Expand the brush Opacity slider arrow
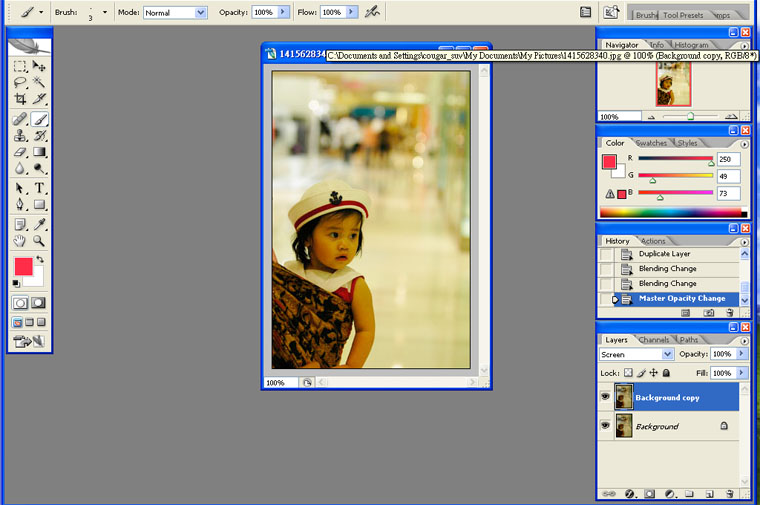760x505 pixels. (x=283, y=12)
